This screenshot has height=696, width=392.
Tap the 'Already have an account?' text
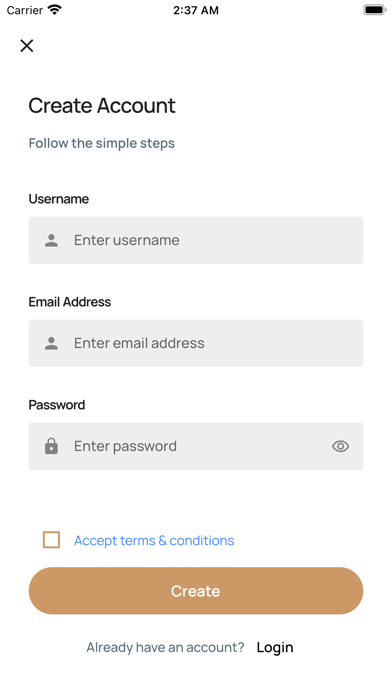coord(165,647)
